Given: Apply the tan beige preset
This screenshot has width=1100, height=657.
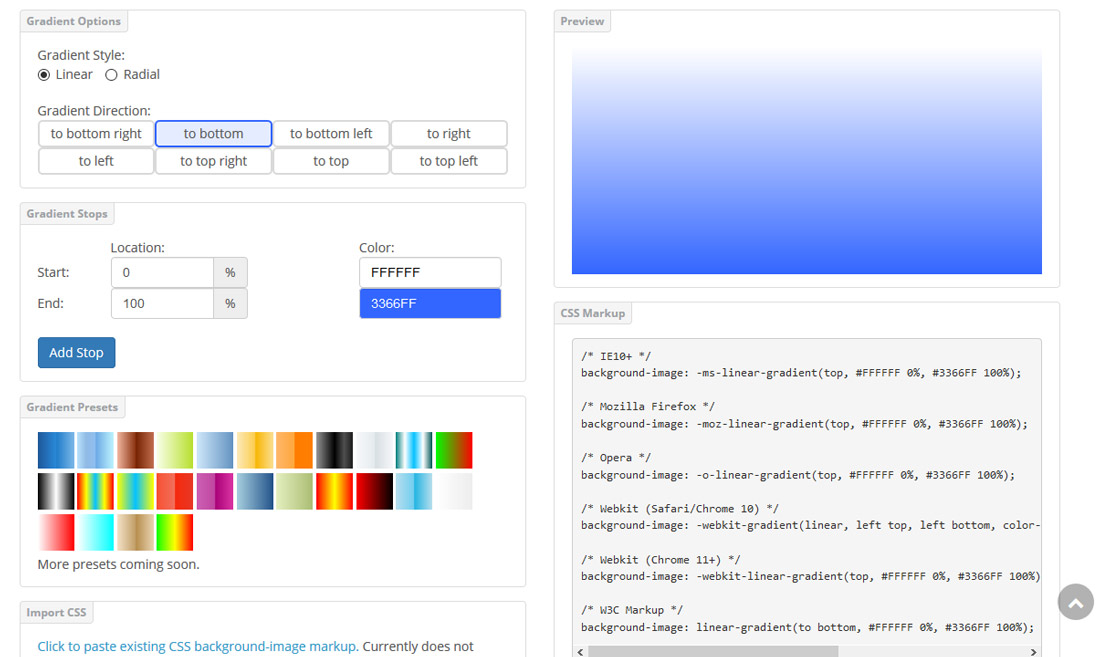Looking at the screenshot, I should pyautogui.click(x=135, y=532).
